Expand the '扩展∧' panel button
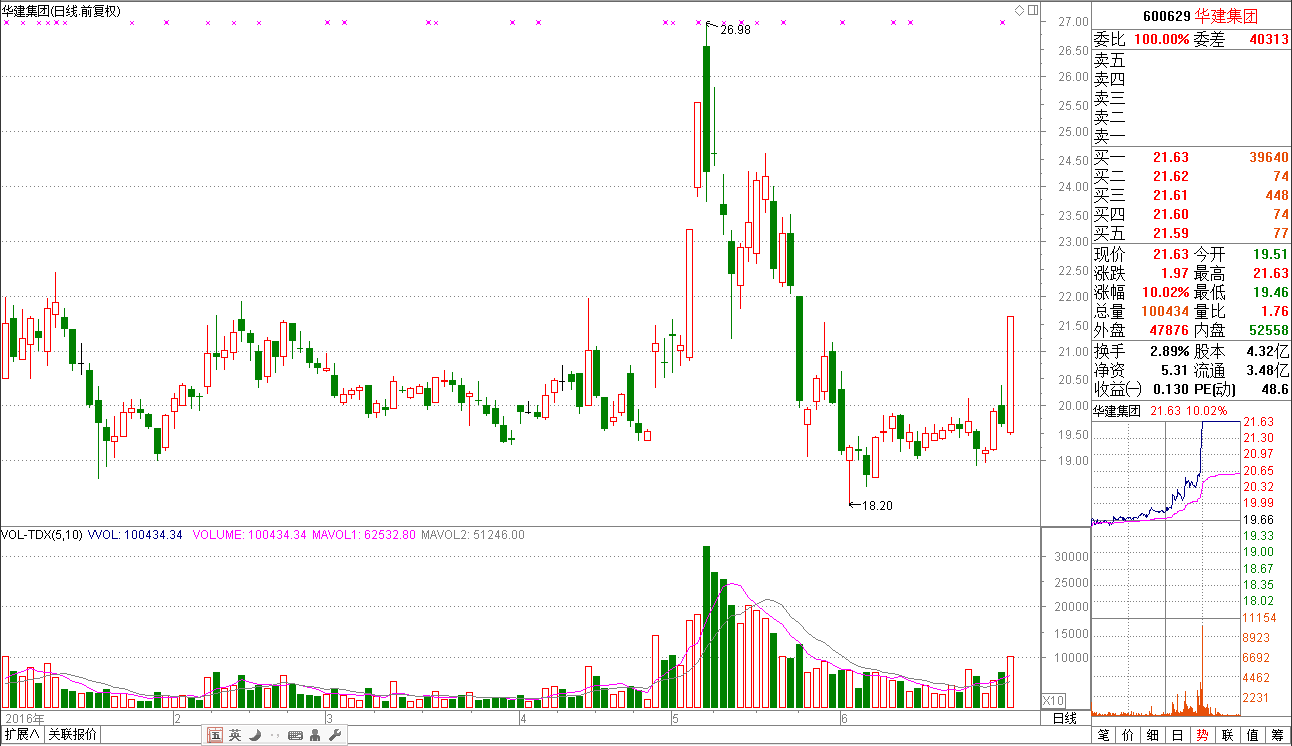 point(22,735)
